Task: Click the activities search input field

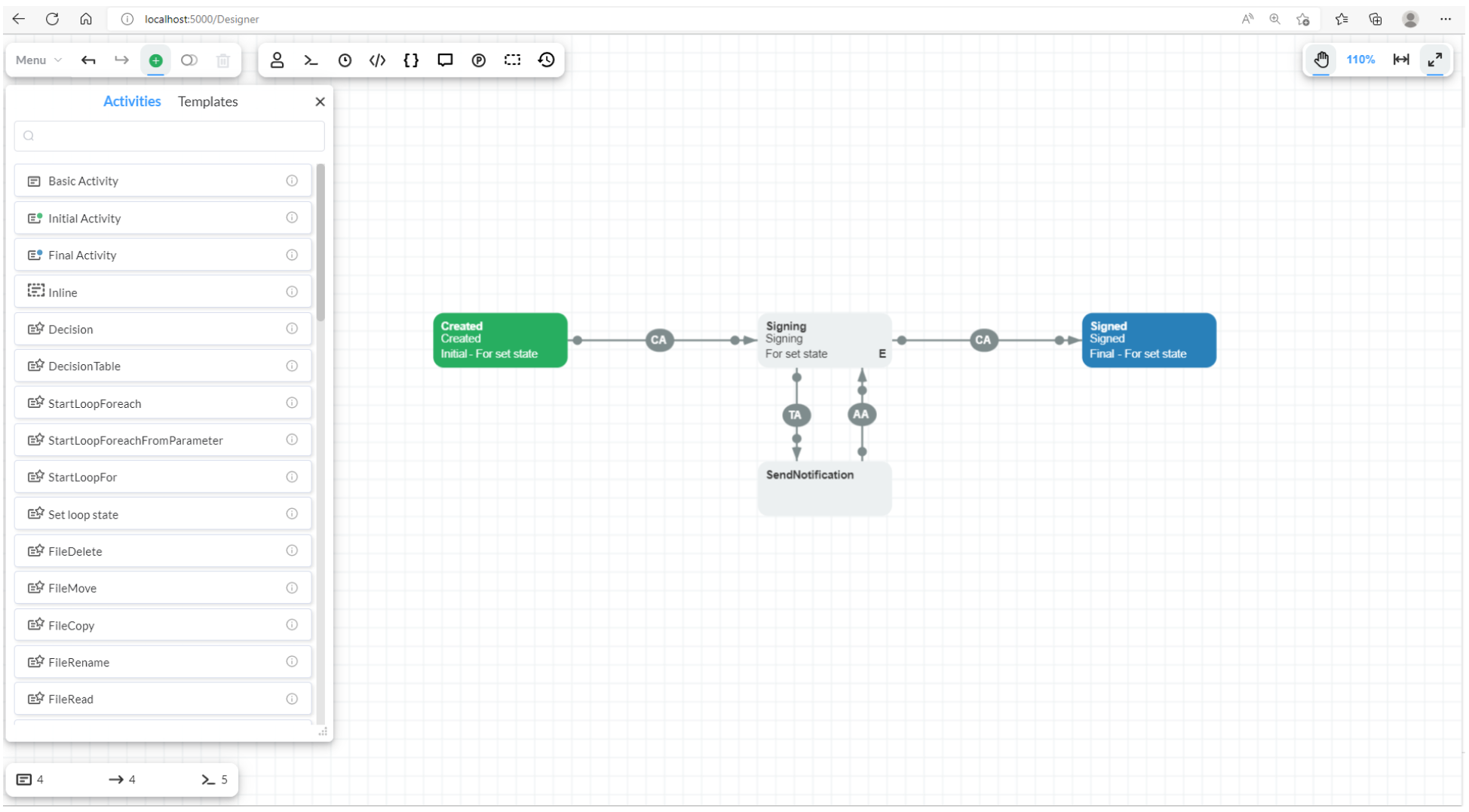Action: (x=170, y=136)
